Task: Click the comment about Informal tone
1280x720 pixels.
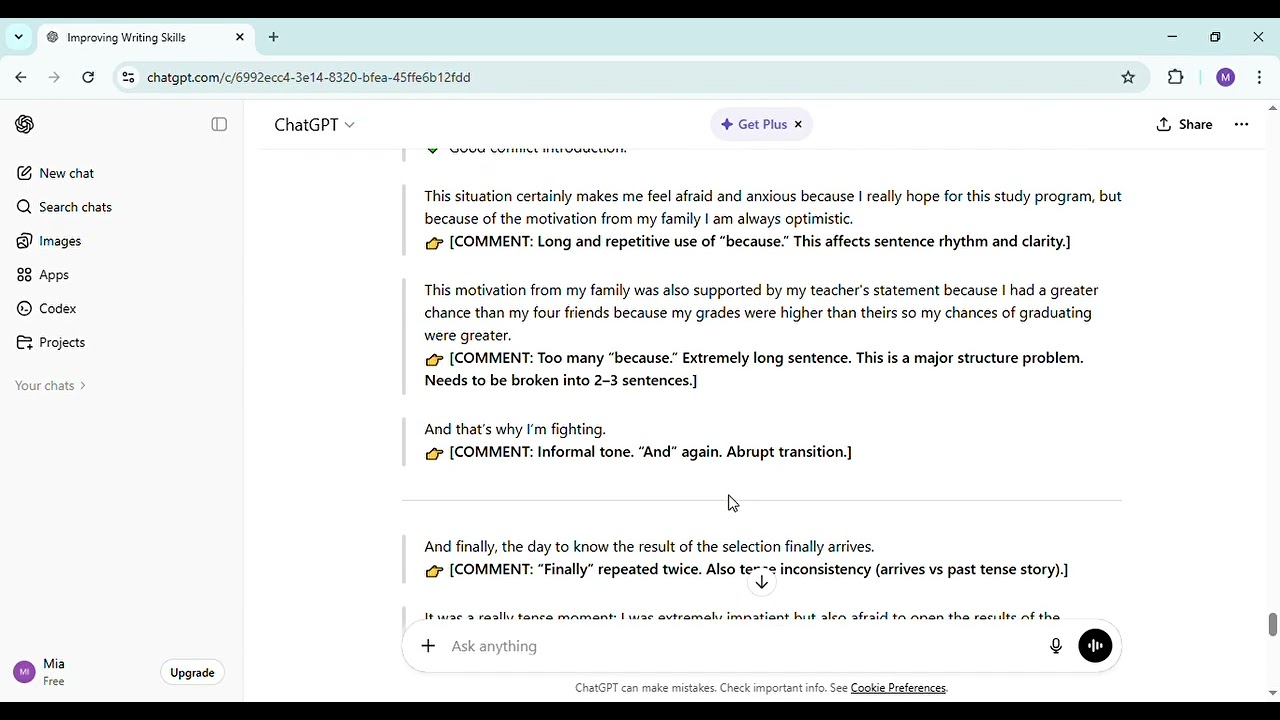Action: tap(650, 452)
